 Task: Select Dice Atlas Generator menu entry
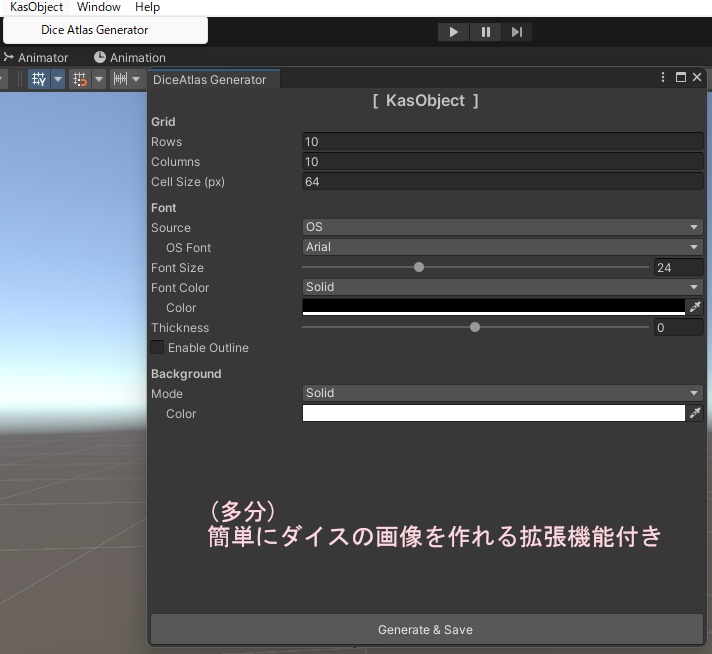[105, 30]
